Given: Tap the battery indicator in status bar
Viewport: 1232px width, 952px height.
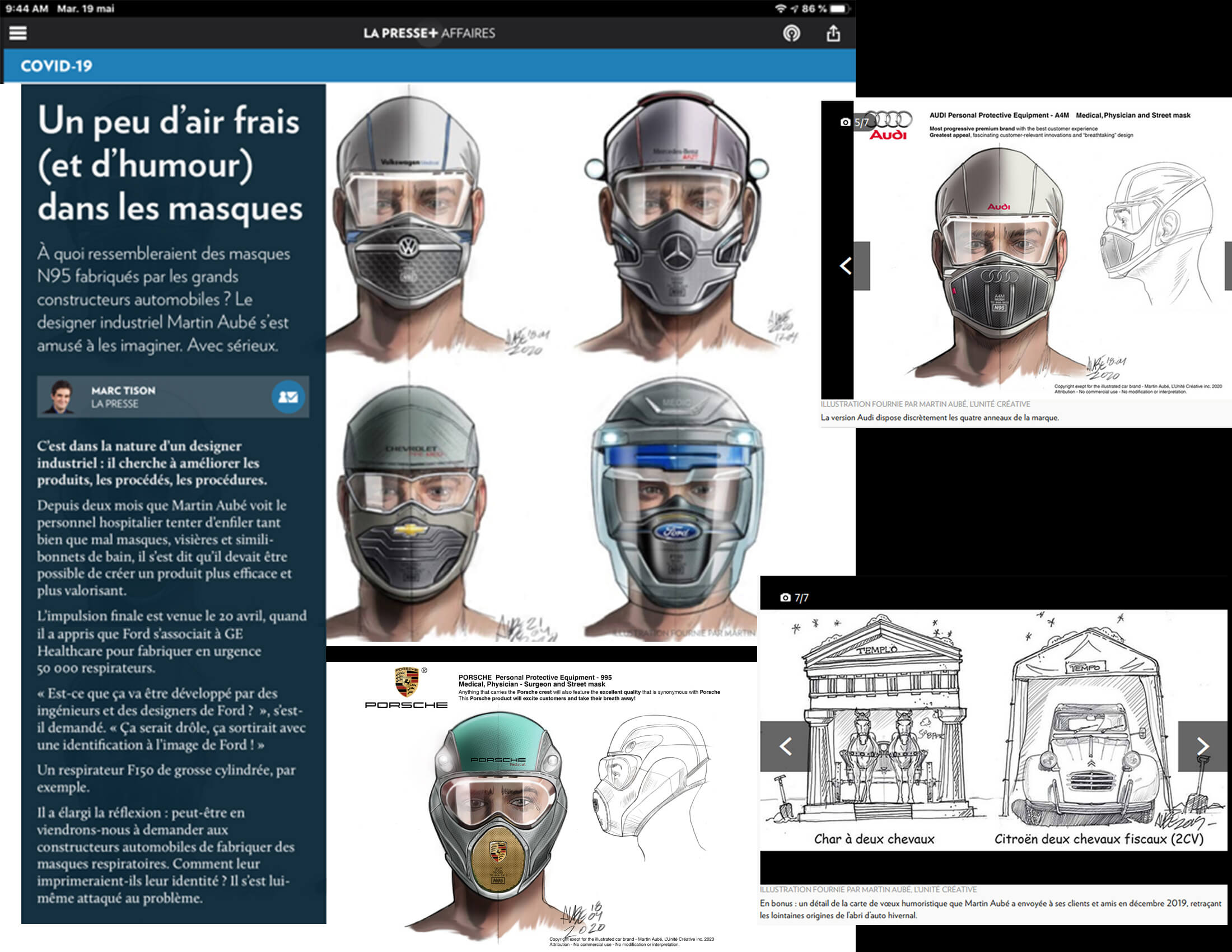Looking at the screenshot, I should click(839, 8).
